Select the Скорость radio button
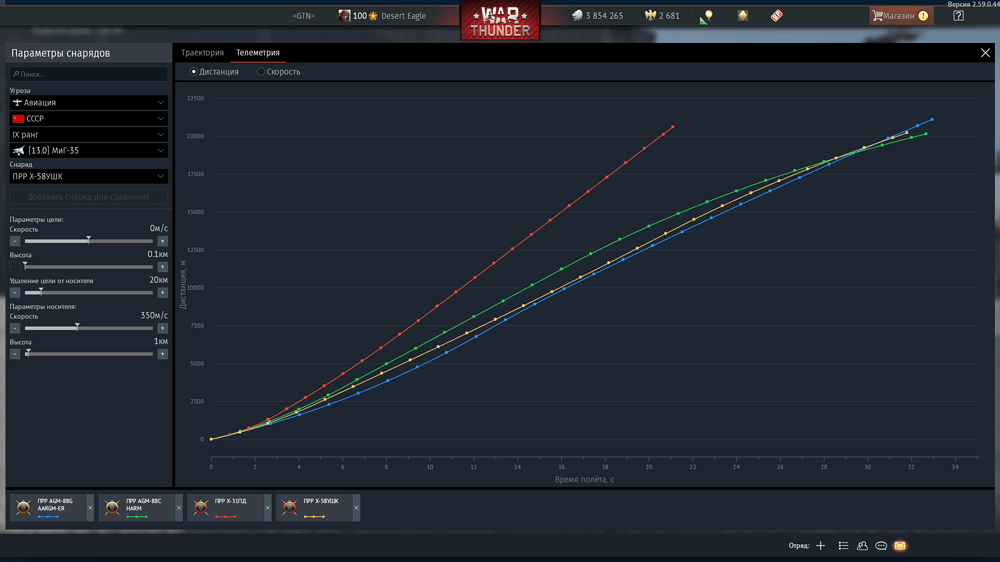 tap(261, 71)
